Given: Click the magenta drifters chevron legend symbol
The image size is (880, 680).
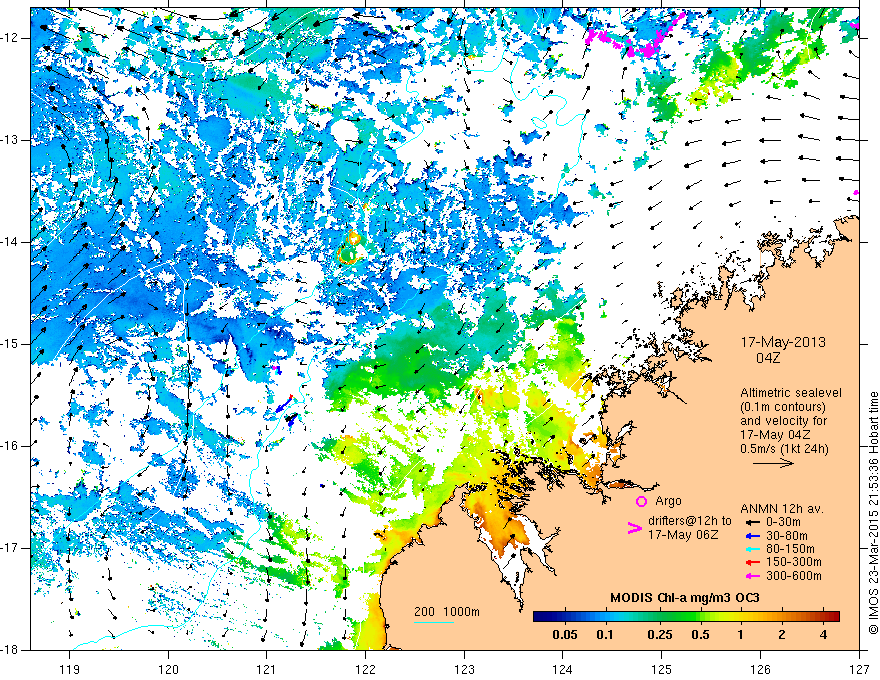Looking at the screenshot, I should pos(635,528).
